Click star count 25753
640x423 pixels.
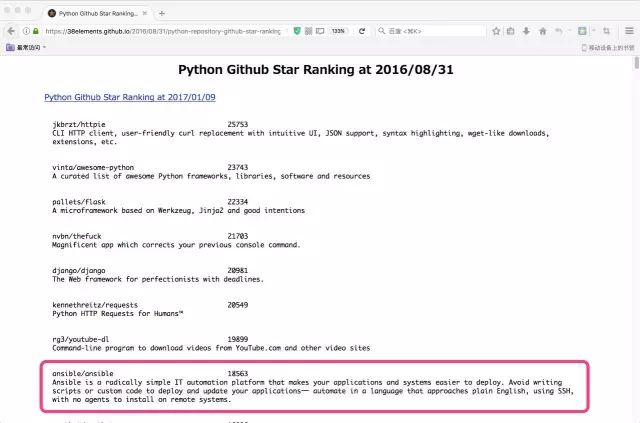(238, 125)
